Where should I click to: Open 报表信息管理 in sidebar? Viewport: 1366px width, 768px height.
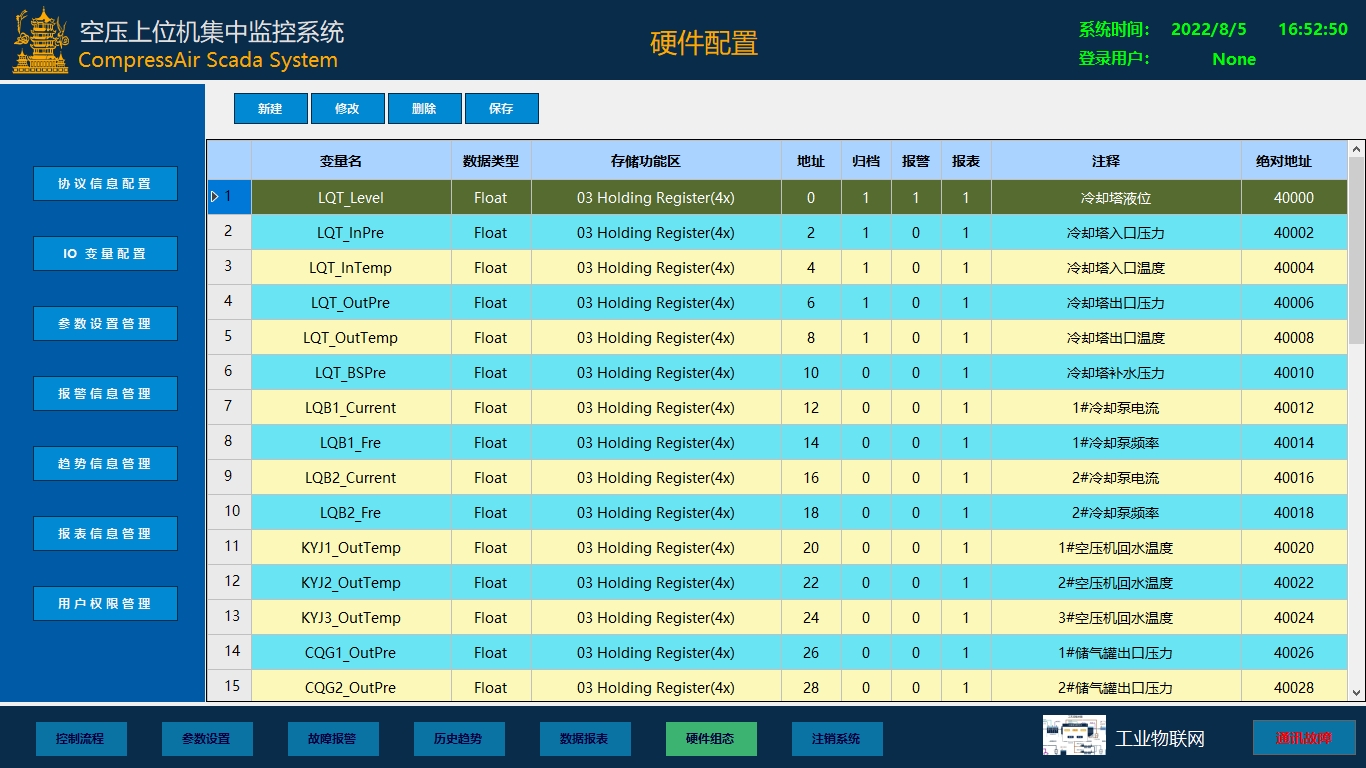click(x=105, y=534)
